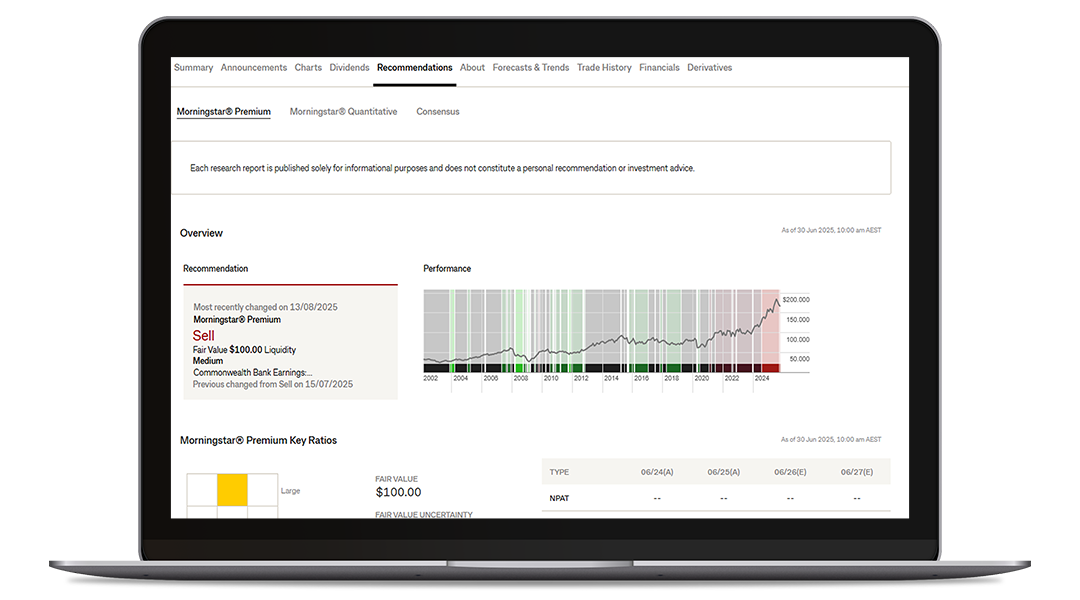This screenshot has width=1080, height=600.
Task: Show the Consensus recommendations sub-tab
Action: click(x=438, y=112)
